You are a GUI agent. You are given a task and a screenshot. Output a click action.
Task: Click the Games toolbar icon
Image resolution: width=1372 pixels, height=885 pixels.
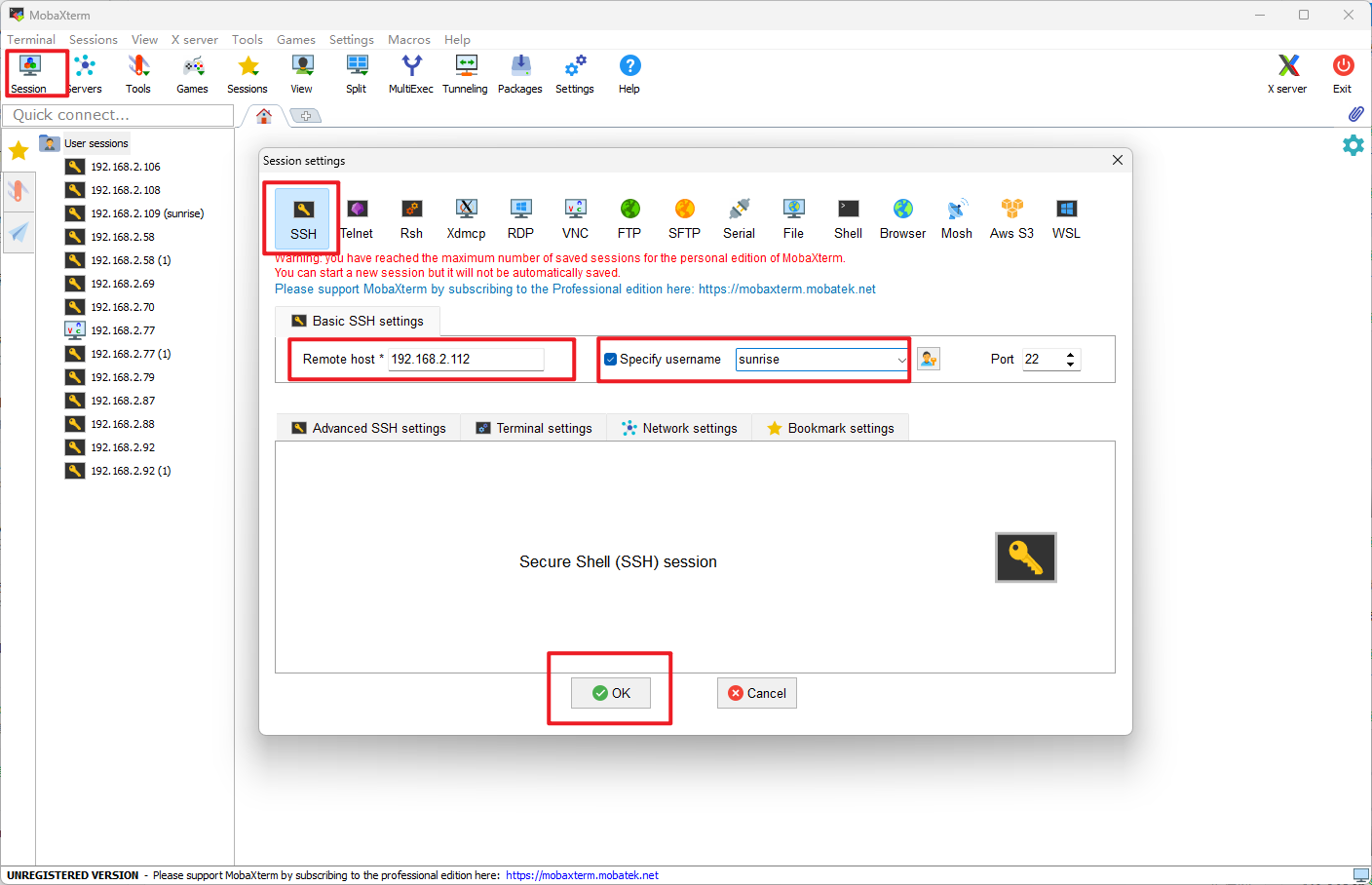pos(193,74)
